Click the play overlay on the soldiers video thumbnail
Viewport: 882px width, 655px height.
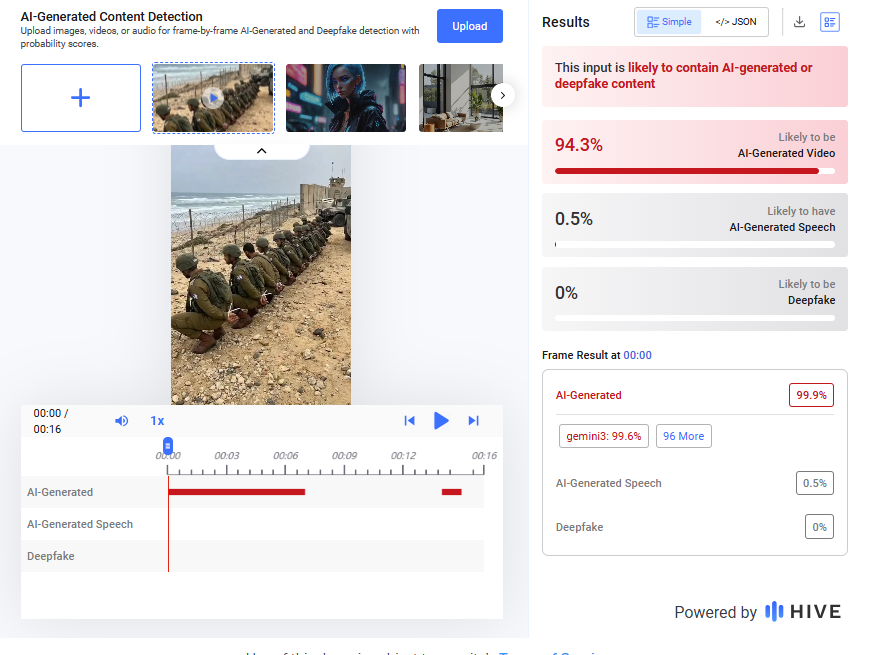tap(212, 97)
